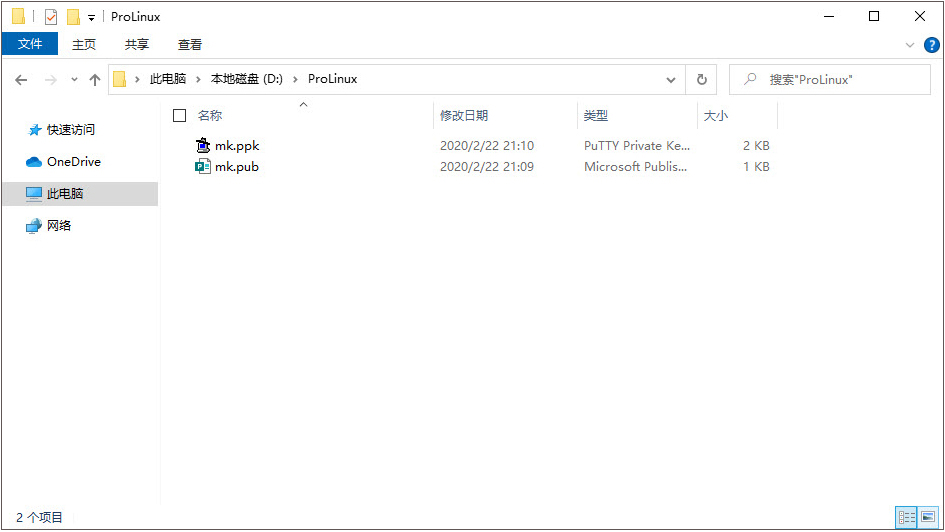Open the quick access toolbar customize dropdown
The width and height of the screenshot is (945, 532).
pyautogui.click(x=92, y=18)
